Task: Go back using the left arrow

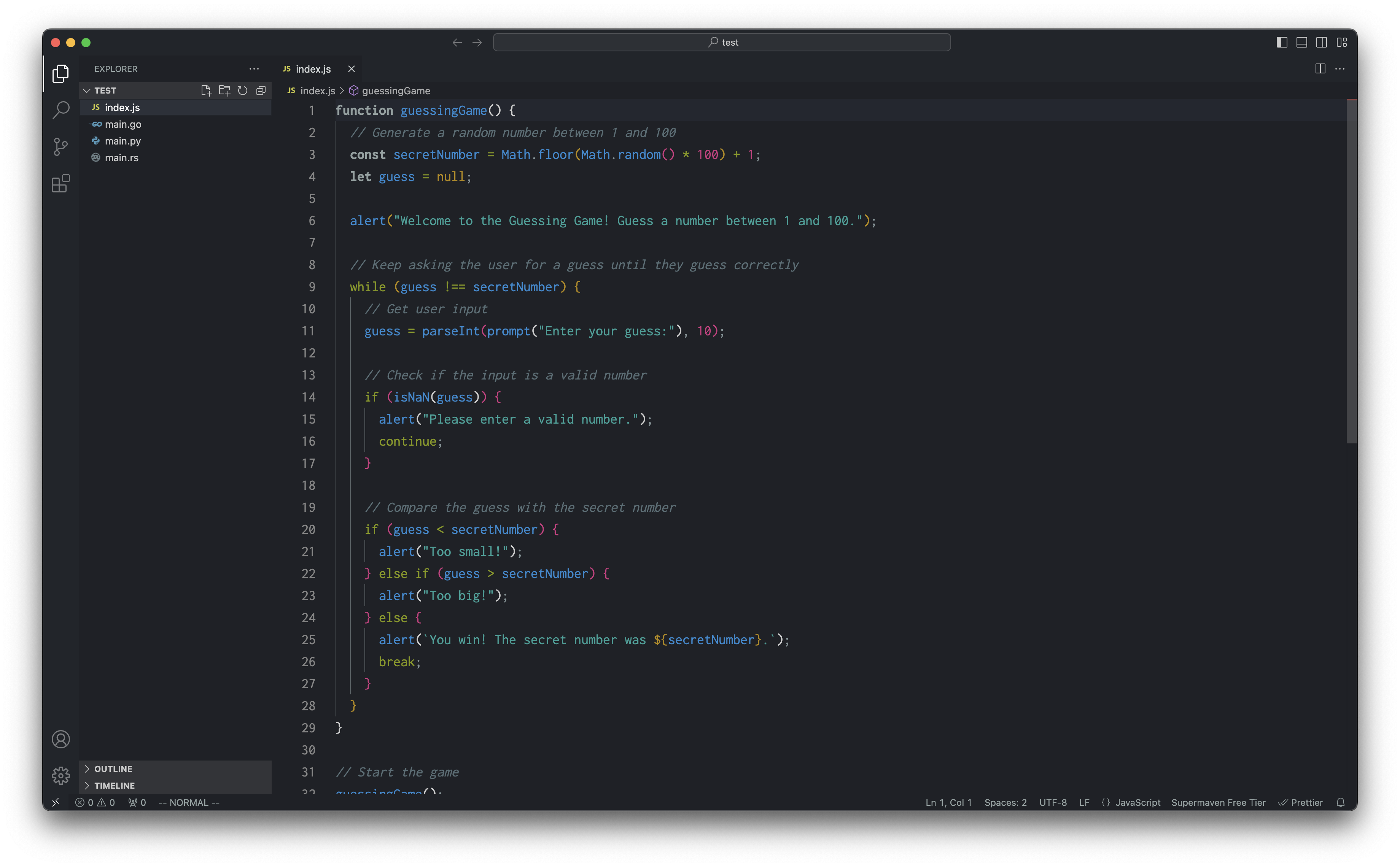Action: (x=457, y=43)
